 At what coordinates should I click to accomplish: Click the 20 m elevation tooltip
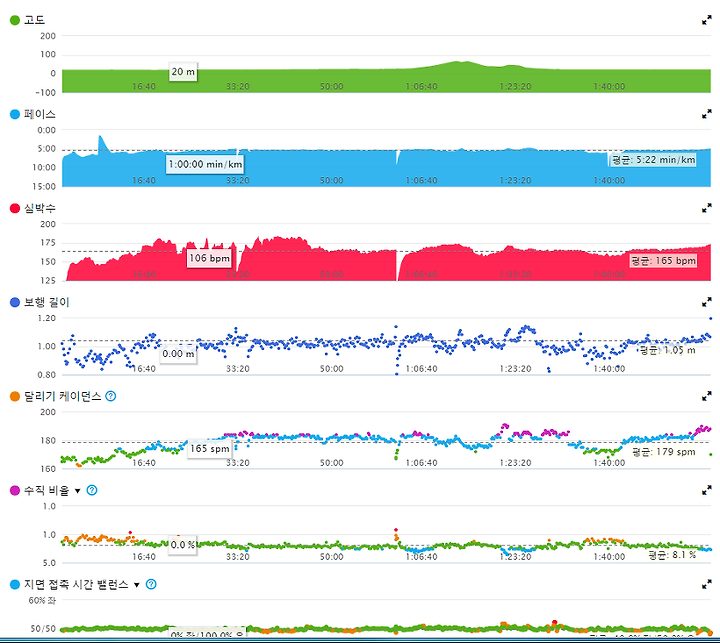pos(183,72)
